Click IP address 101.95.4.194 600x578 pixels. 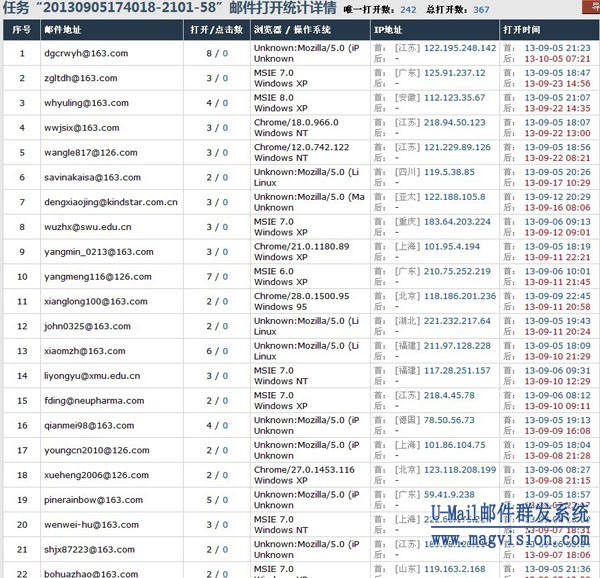pos(452,246)
